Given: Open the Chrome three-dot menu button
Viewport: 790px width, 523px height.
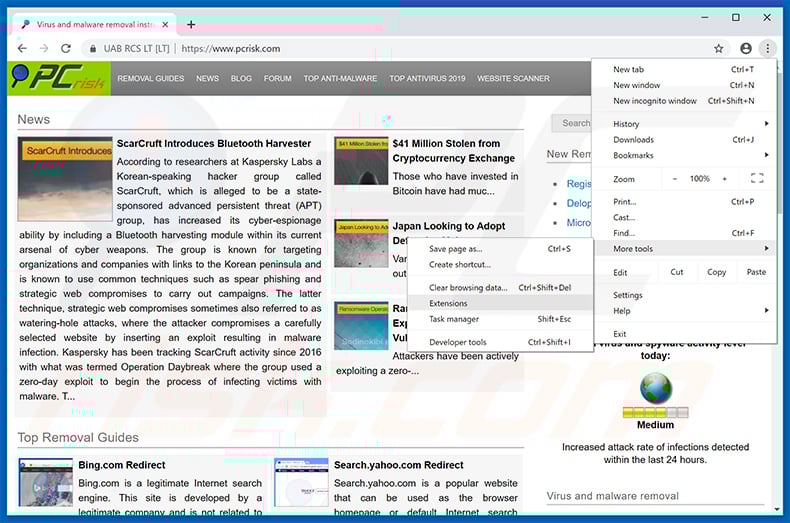Looking at the screenshot, I should (x=767, y=48).
